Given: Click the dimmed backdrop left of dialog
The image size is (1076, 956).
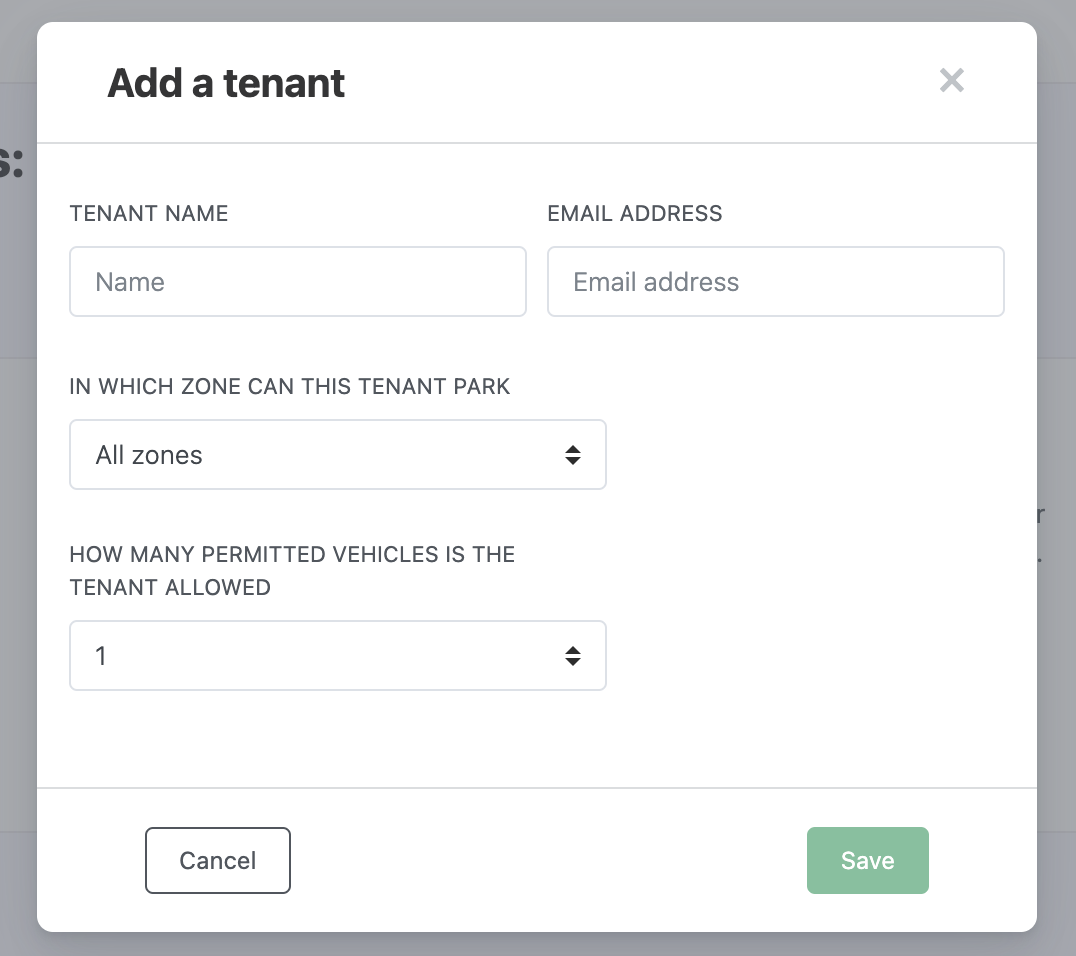Looking at the screenshot, I should point(17,500).
